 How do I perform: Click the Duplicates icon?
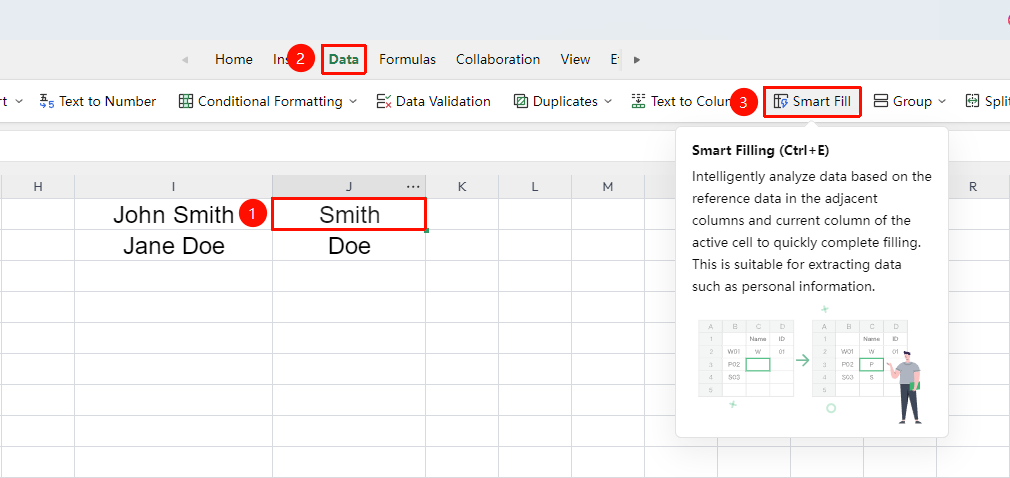[520, 101]
